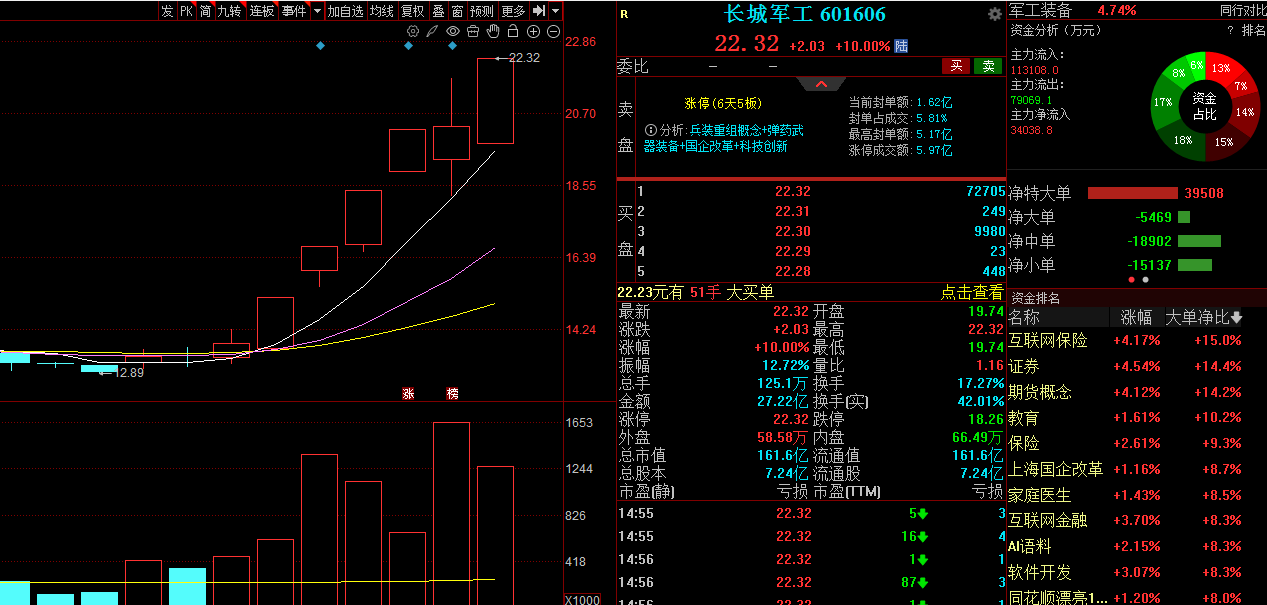
Task: Open 事件 events menu
Action: [294, 11]
